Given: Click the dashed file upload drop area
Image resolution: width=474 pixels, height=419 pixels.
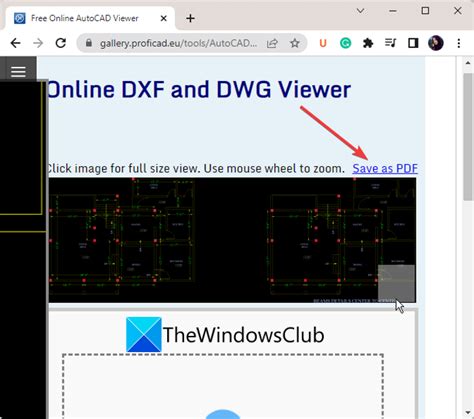Looking at the screenshot, I should tap(223, 386).
